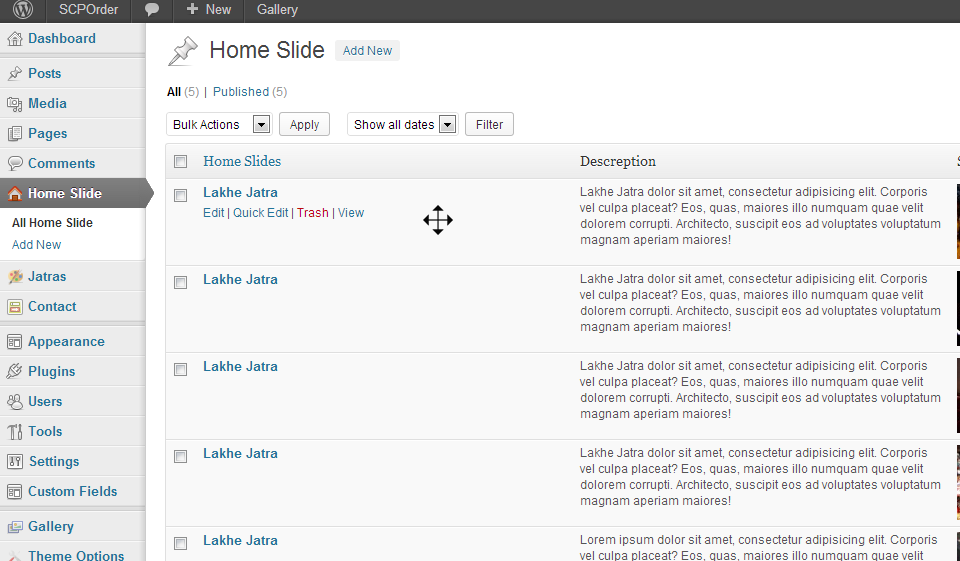Click the Quick Edit link

click(260, 213)
